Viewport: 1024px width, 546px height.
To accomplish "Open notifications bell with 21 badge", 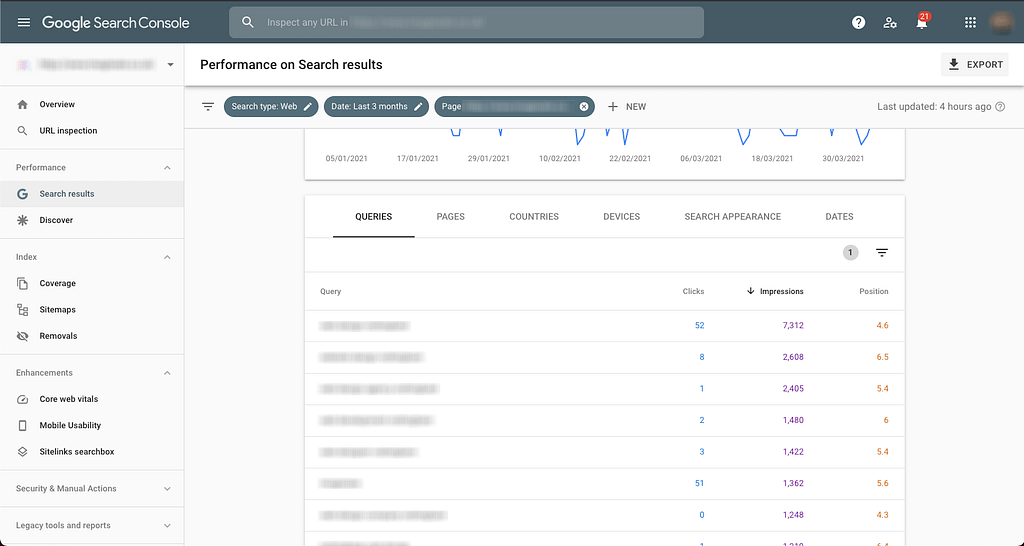I will [921, 22].
